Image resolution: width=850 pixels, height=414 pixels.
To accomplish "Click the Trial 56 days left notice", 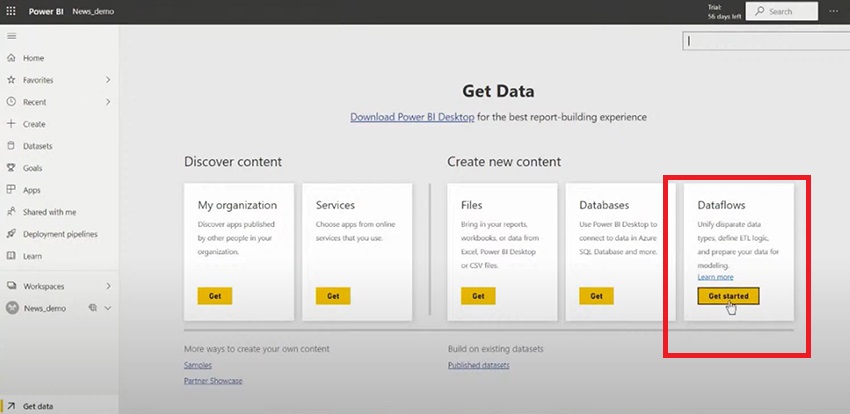I will pyautogui.click(x=724, y=11).
